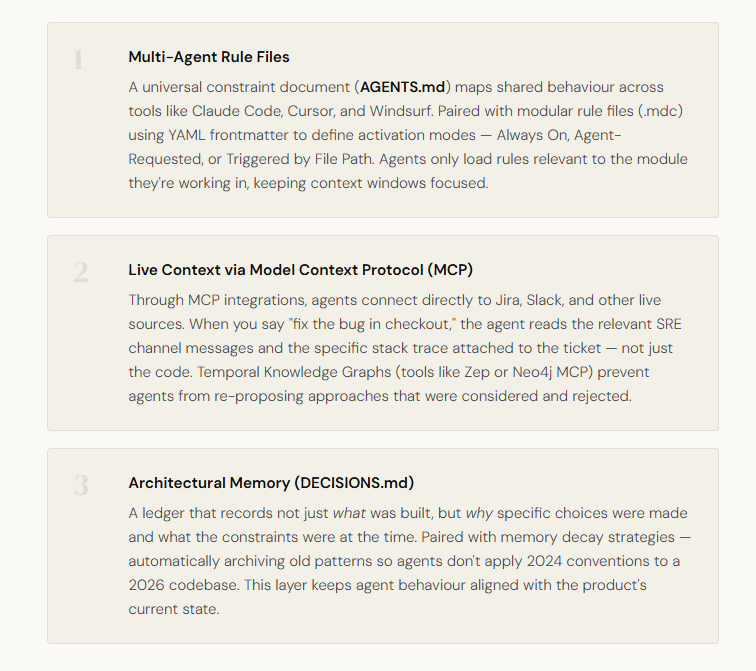This screenshot has width=756, height=671.
Task: Click the bold AGENTS.md text
Action: (402, 87)
